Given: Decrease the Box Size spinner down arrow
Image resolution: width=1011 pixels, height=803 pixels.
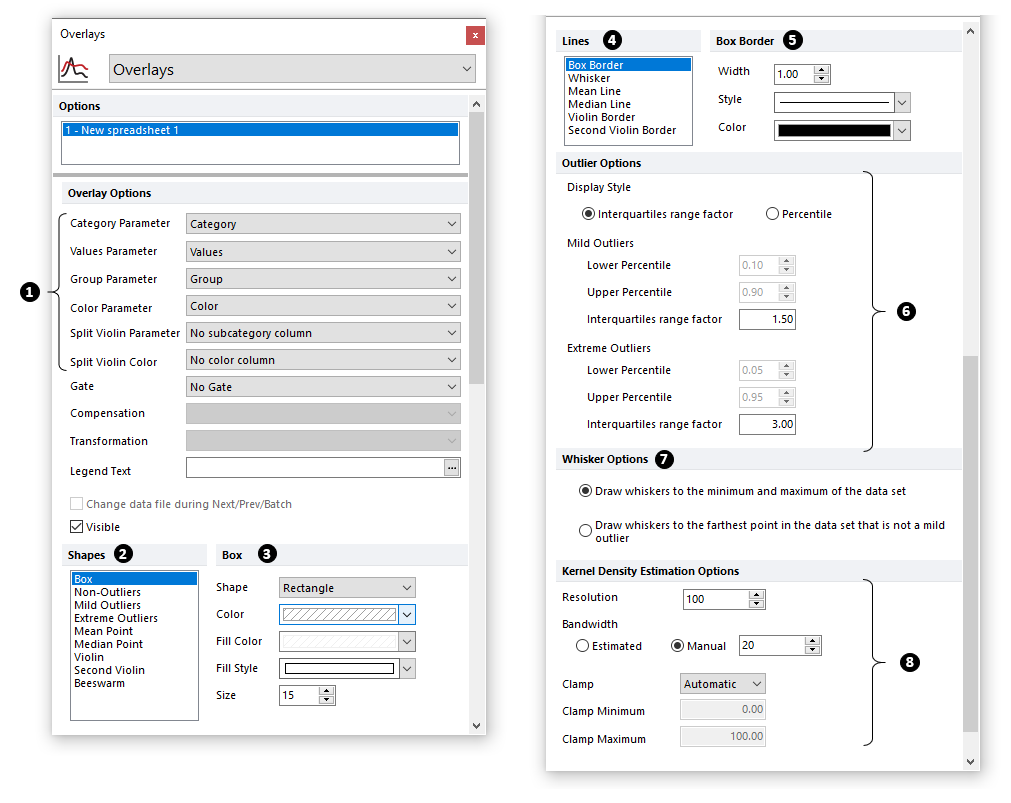Looking at the screenshot, I should tap(326, 699).
